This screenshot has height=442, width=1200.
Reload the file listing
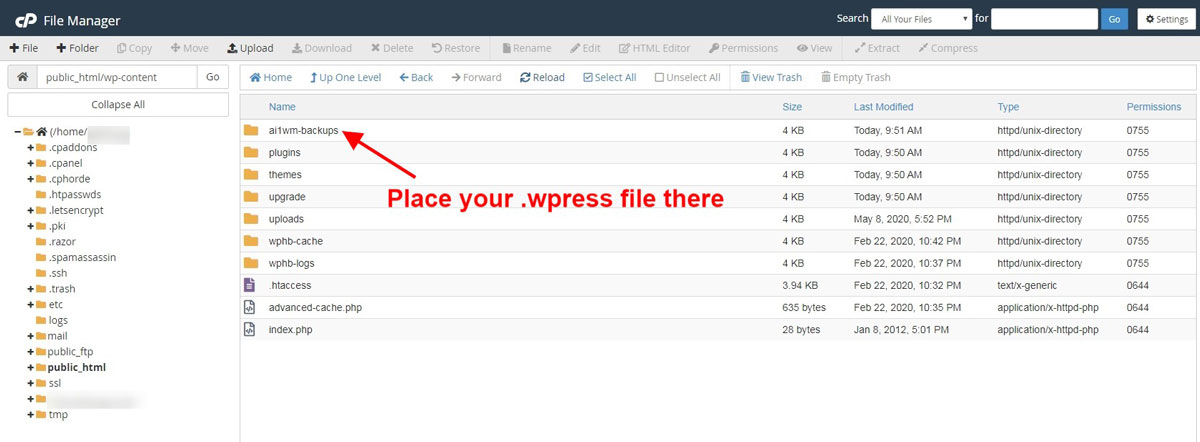click(x=542, y=77)
